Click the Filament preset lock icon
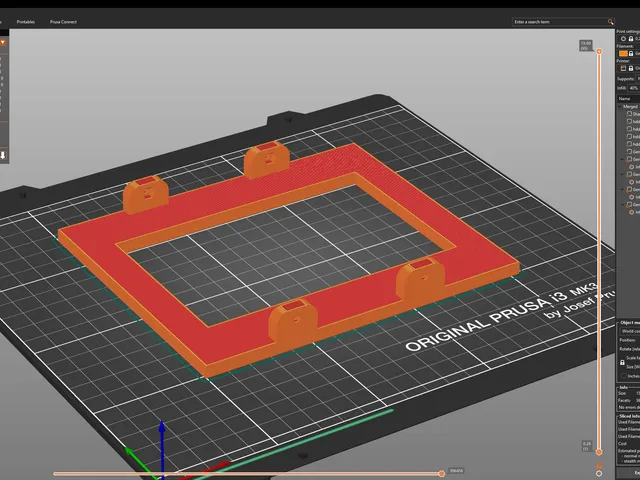The height and width of the screenshot is (480, 640). [x=631, y=53]
